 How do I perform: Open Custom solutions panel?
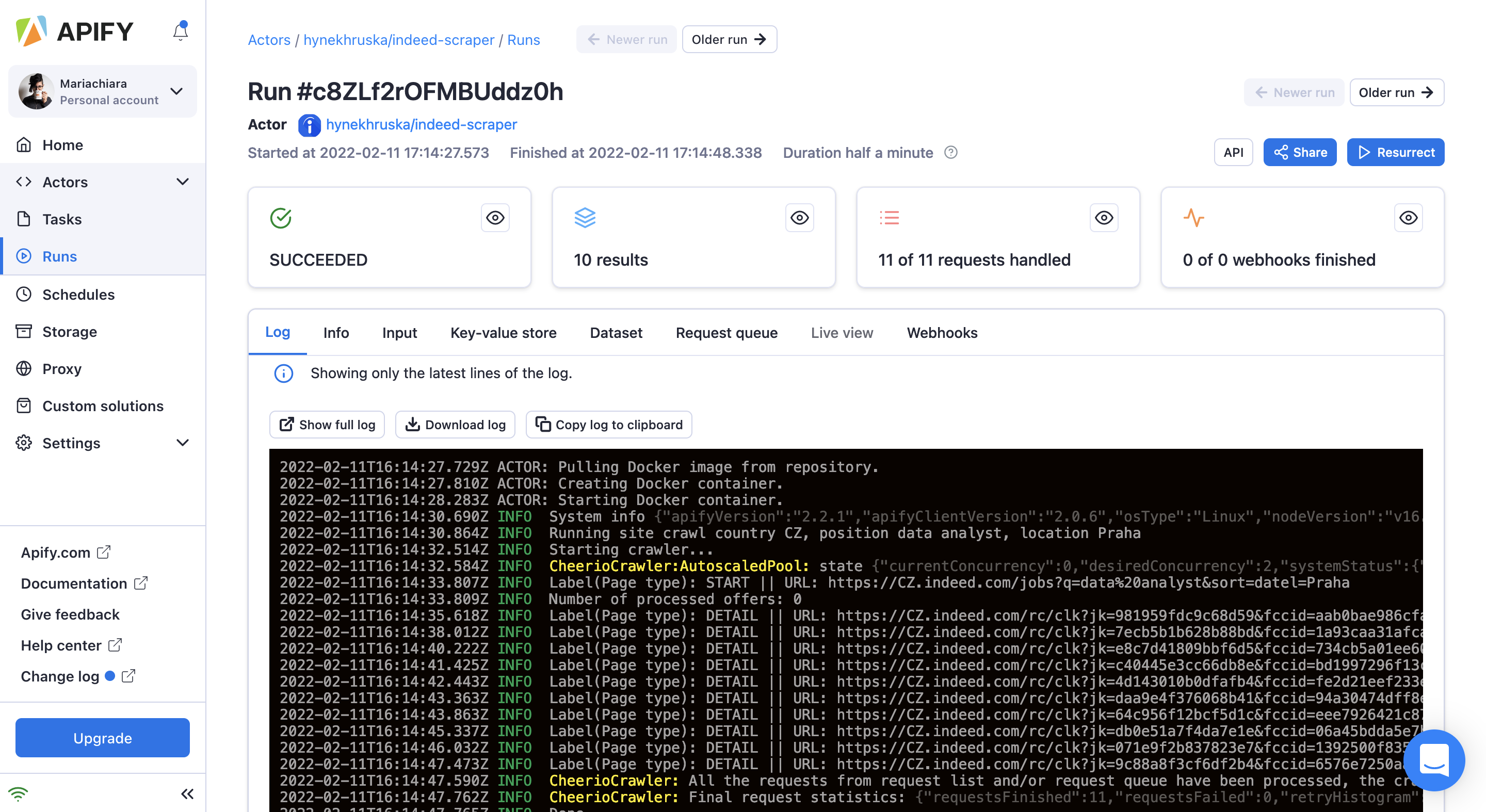(x=102, y=405)
